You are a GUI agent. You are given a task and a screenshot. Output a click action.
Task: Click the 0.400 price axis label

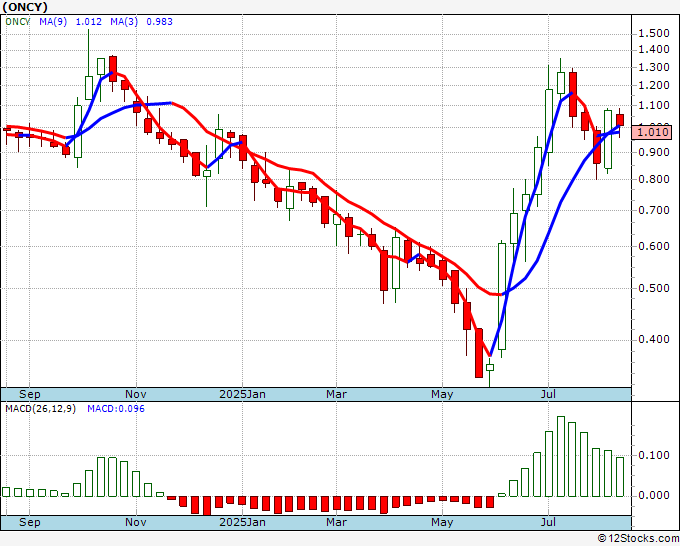pos(654,339)
